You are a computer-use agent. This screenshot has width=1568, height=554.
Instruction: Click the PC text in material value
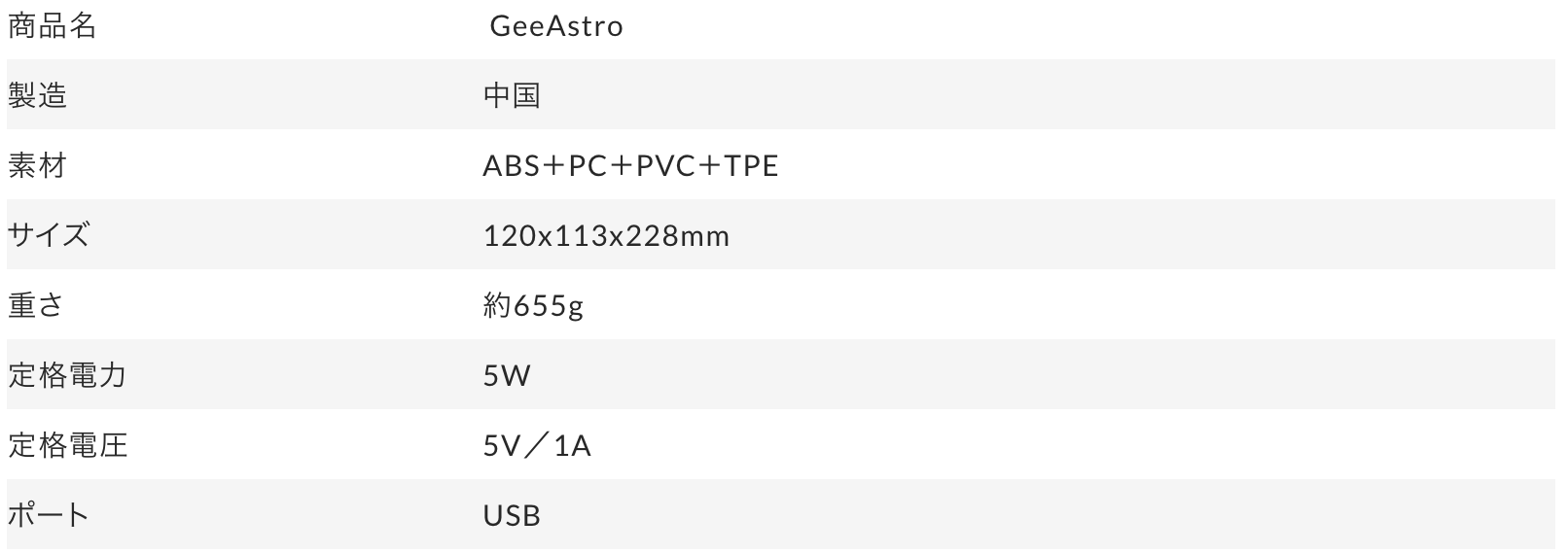click(588, 166)
